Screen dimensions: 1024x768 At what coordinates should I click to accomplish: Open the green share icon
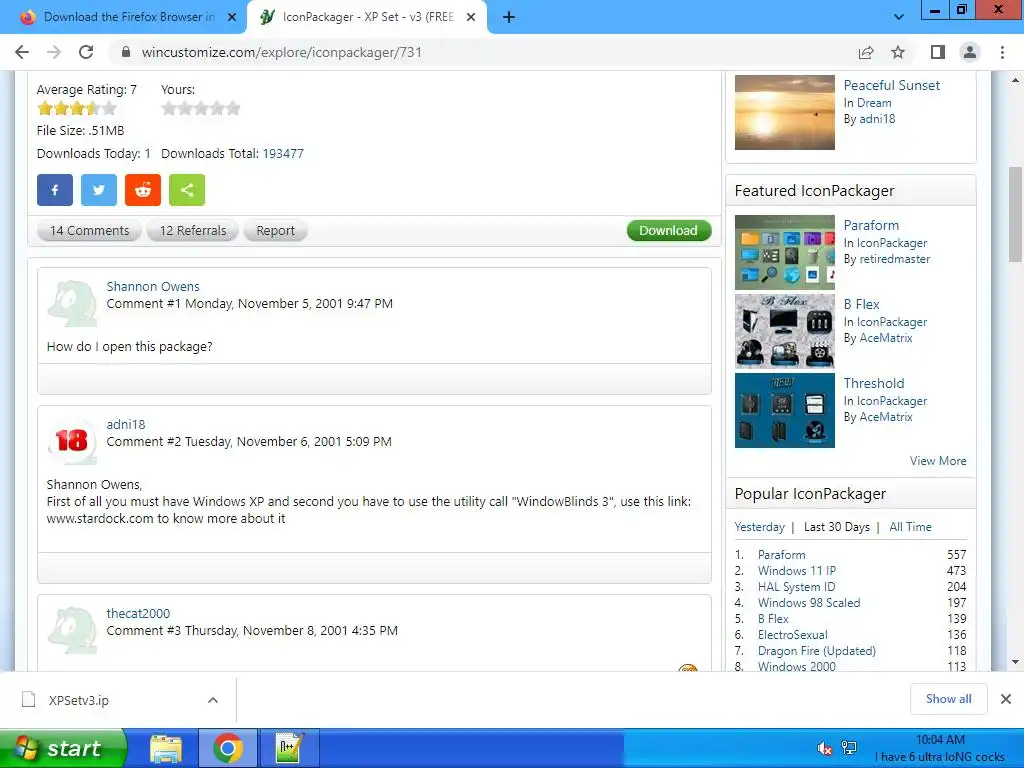coord(187,190)
